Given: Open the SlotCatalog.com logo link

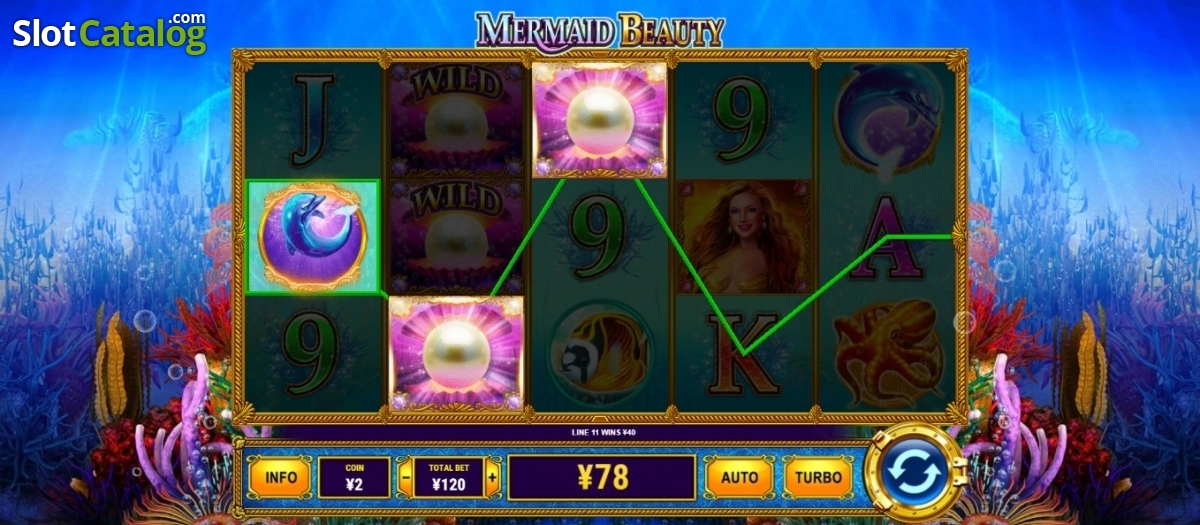Looking at the screenshot, I should point(110,32).
